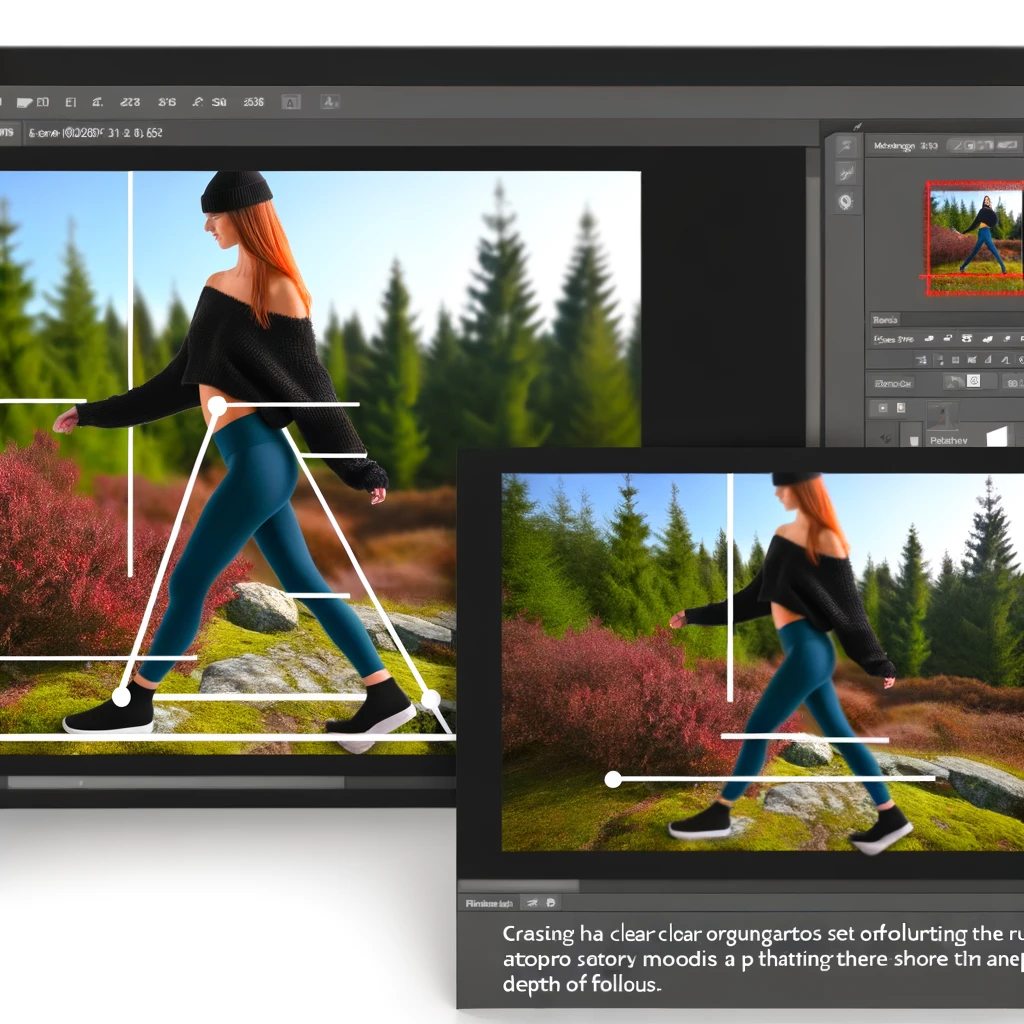This screenshot has height=1024, width=1024.
Task: Click the first icon in the row below 'Eses Sre'
Action: click(921, 360)
